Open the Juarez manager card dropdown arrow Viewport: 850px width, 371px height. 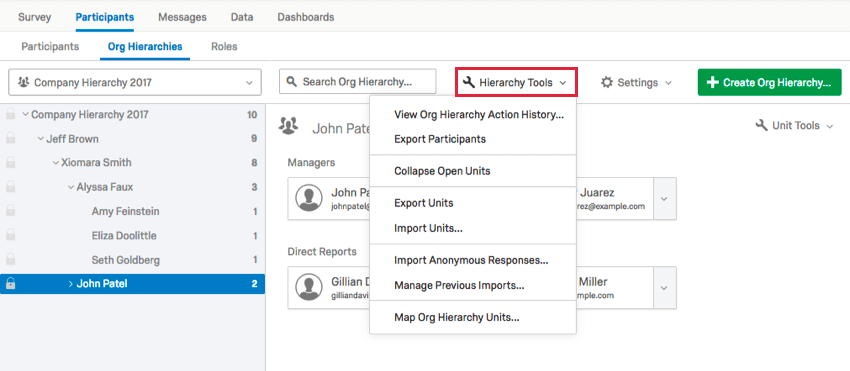pyautogui.click(x=664, y=198)
